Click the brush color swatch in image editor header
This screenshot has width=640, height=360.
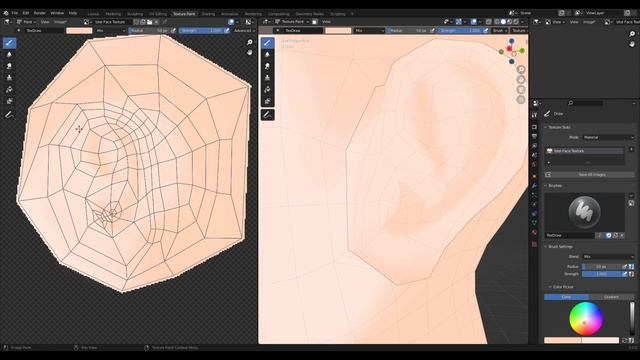point(79,31)
